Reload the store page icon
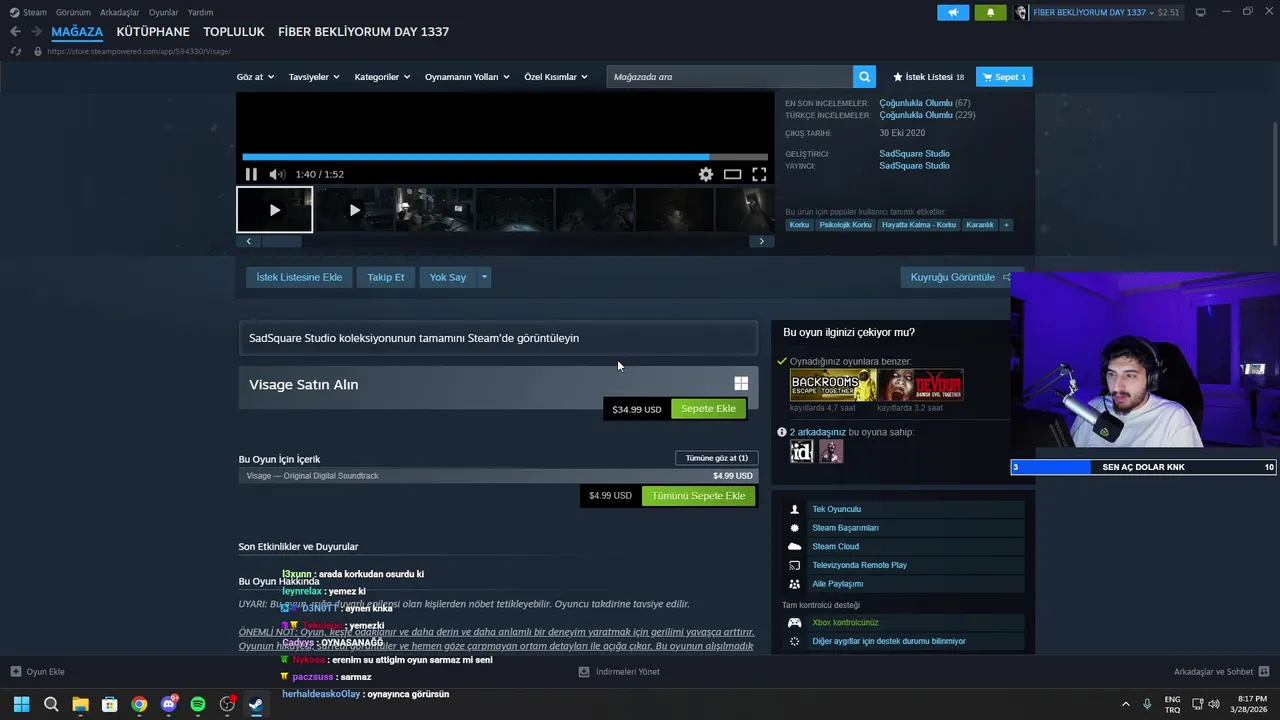 pos(15,51)
